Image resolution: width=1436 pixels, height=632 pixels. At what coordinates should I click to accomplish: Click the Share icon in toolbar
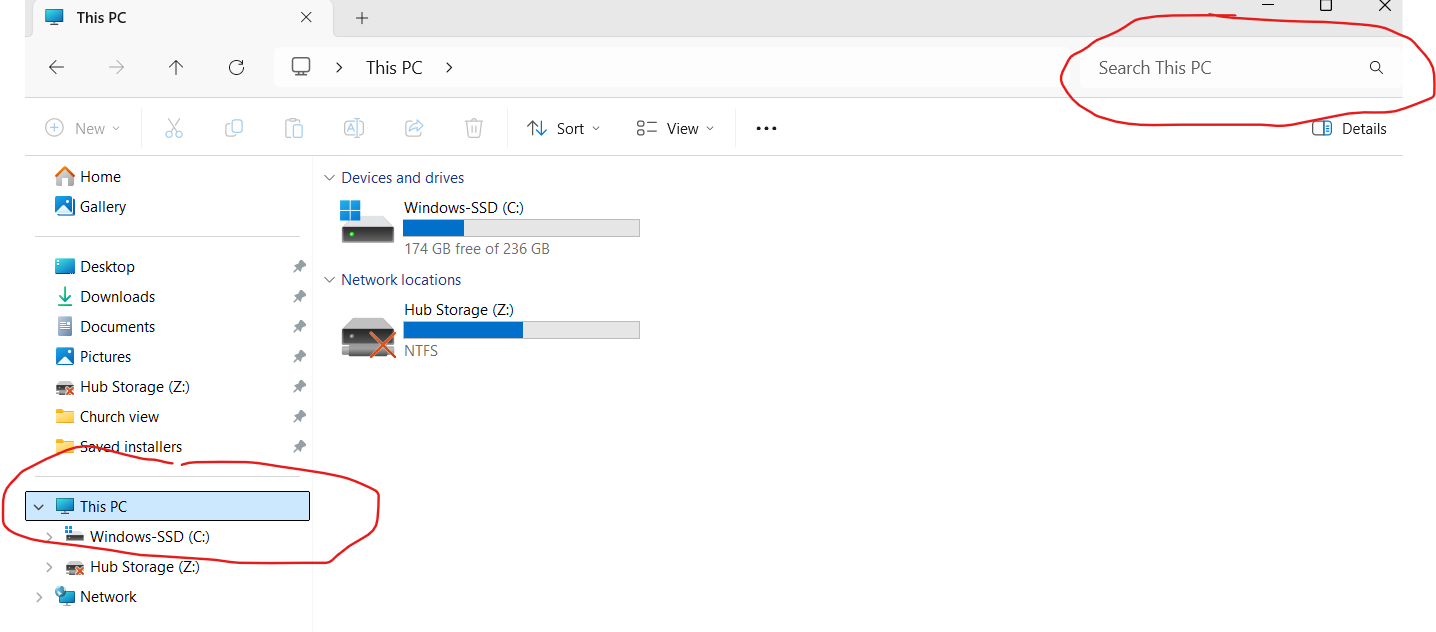click(x=414, y=128)
